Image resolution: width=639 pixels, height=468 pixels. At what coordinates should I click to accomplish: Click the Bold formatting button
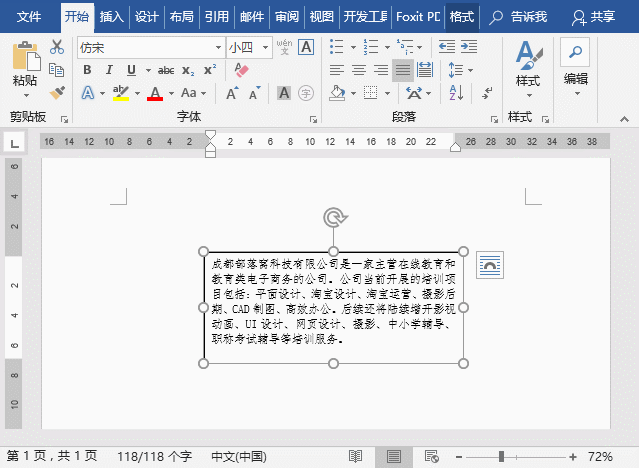tap(87, 70)
